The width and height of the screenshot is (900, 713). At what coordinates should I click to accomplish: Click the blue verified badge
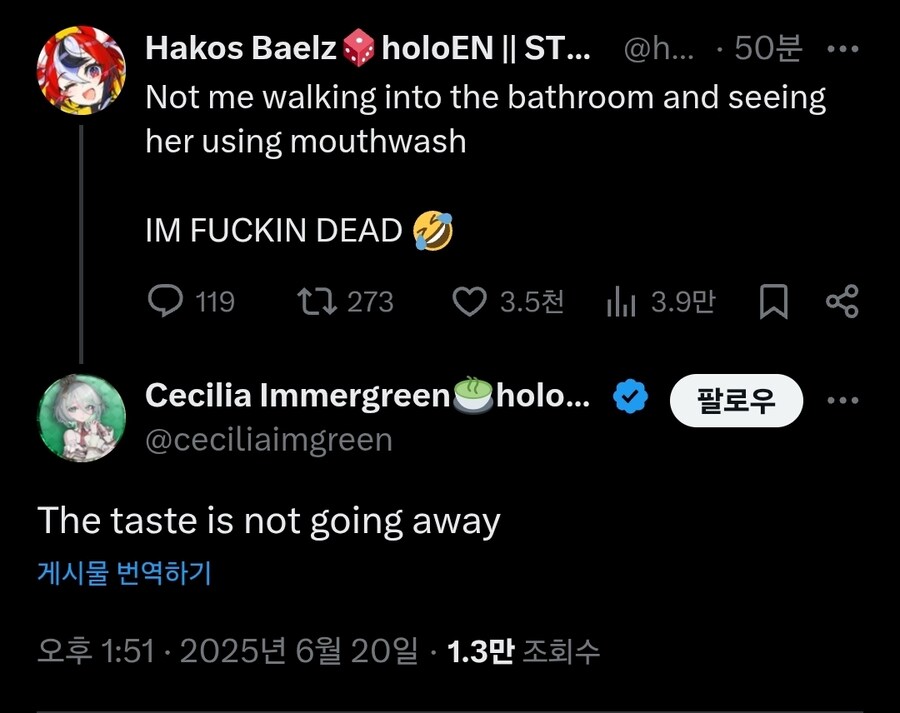[630, 396]
